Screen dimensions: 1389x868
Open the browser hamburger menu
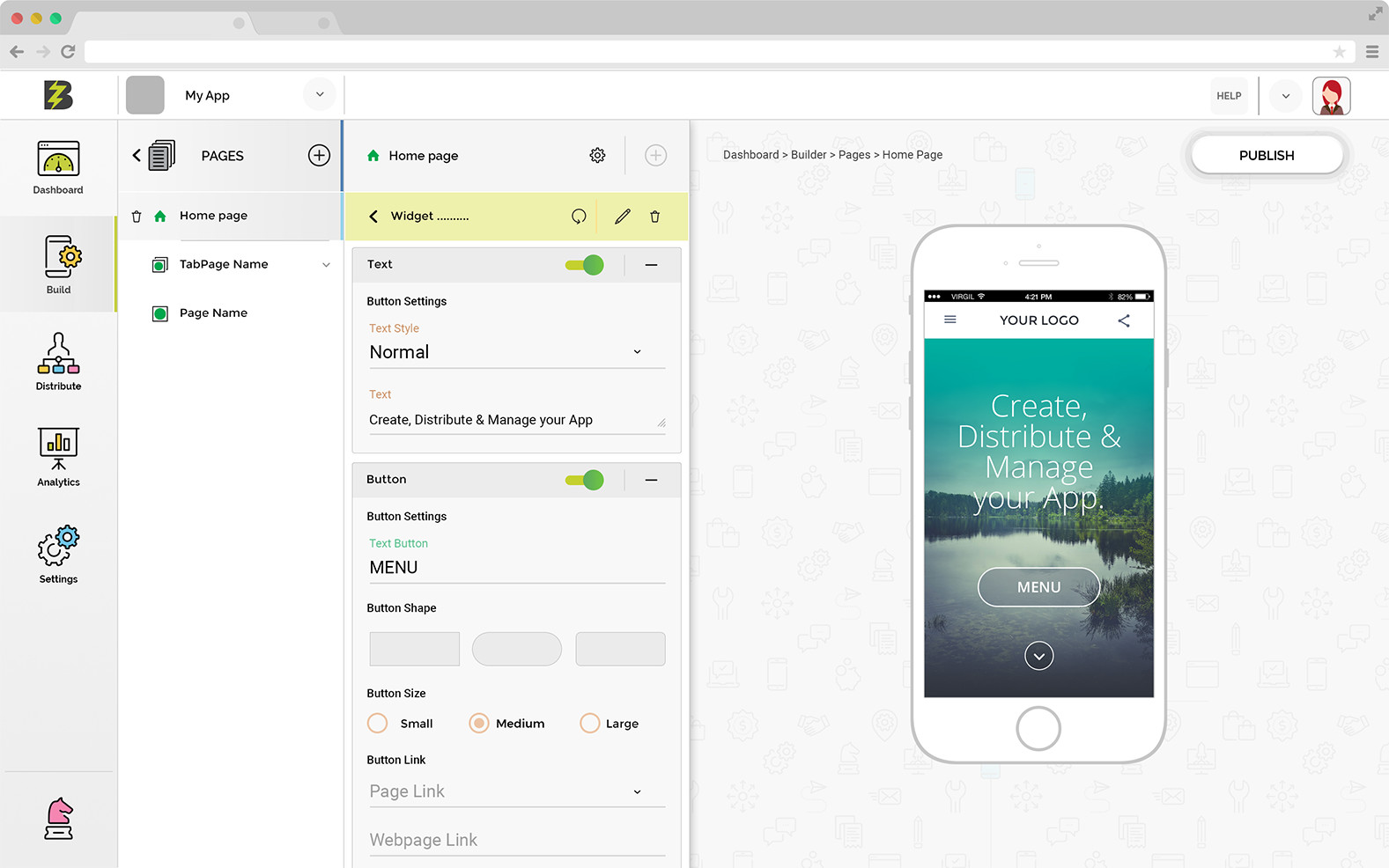coord(1372,52)
